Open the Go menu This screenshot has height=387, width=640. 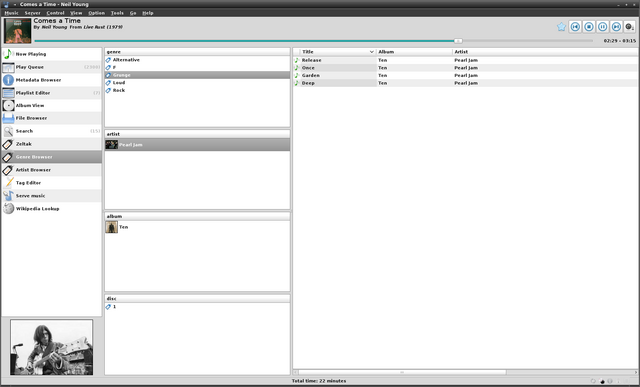133,13
